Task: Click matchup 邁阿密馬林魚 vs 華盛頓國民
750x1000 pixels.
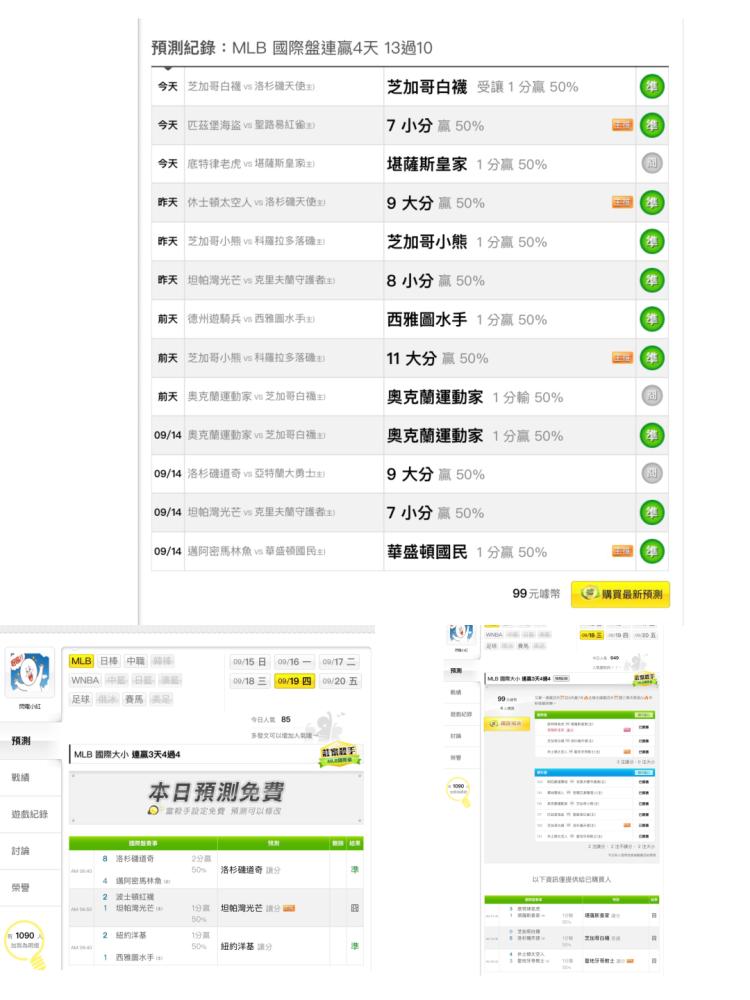Action: tap(256, 551)
